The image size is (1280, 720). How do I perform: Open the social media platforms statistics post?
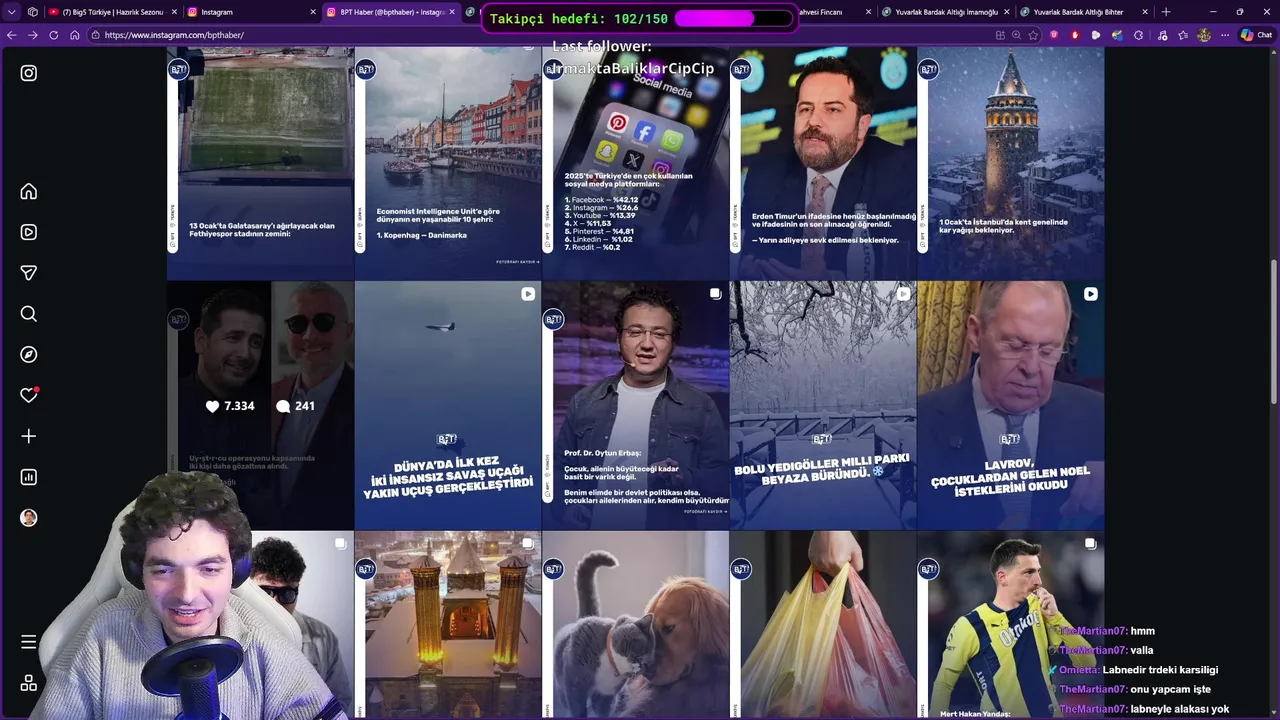[636, 163]
